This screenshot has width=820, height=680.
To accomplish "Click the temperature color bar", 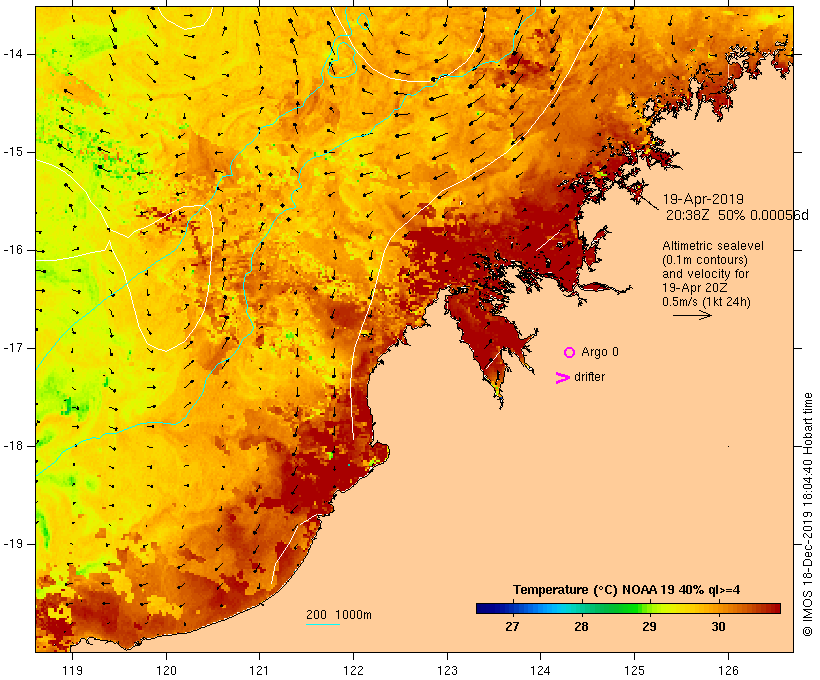I will [628, 608].
